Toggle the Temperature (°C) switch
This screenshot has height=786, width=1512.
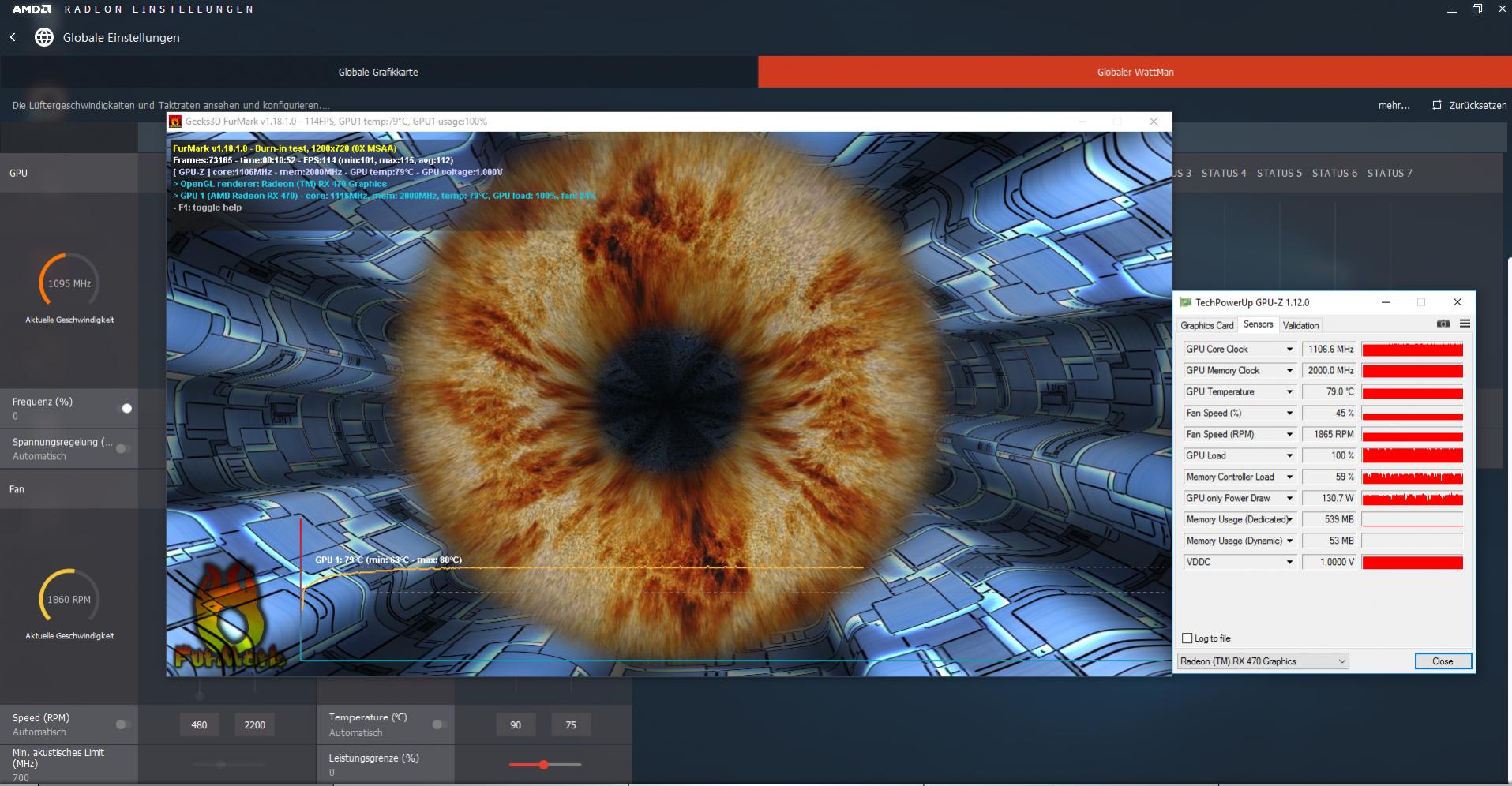[x=440, y=724]
